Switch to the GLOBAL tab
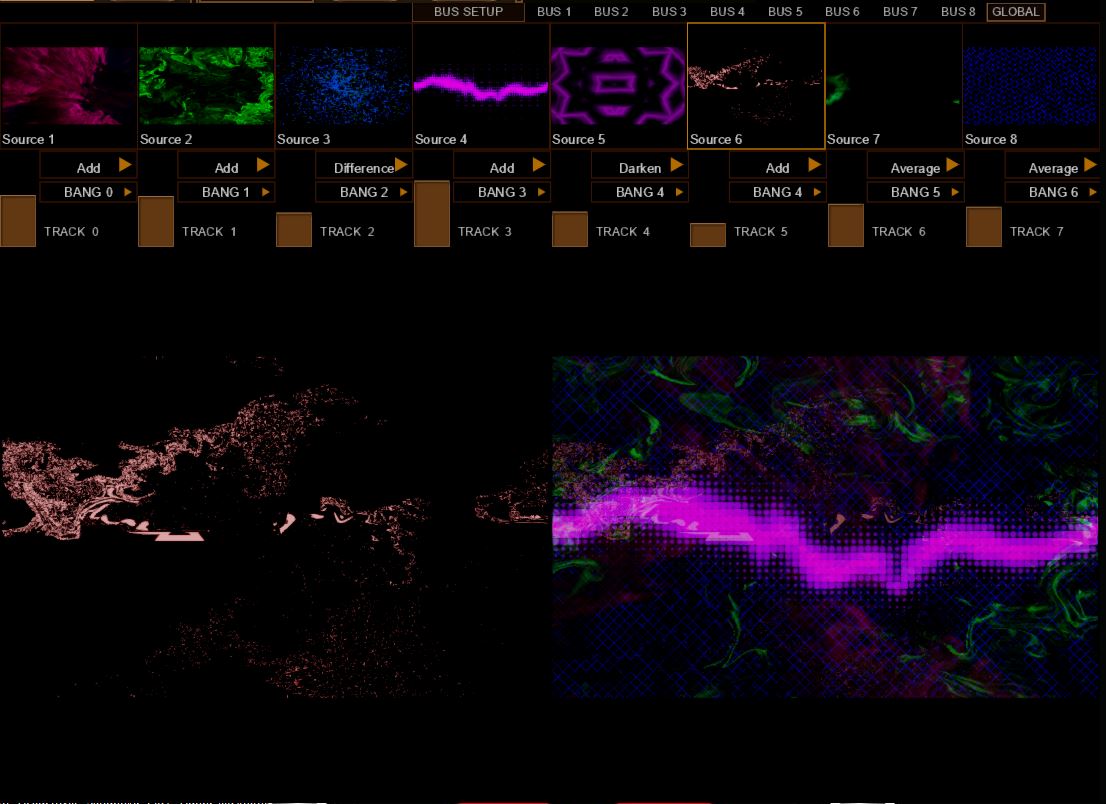 tap(1016, 12)
